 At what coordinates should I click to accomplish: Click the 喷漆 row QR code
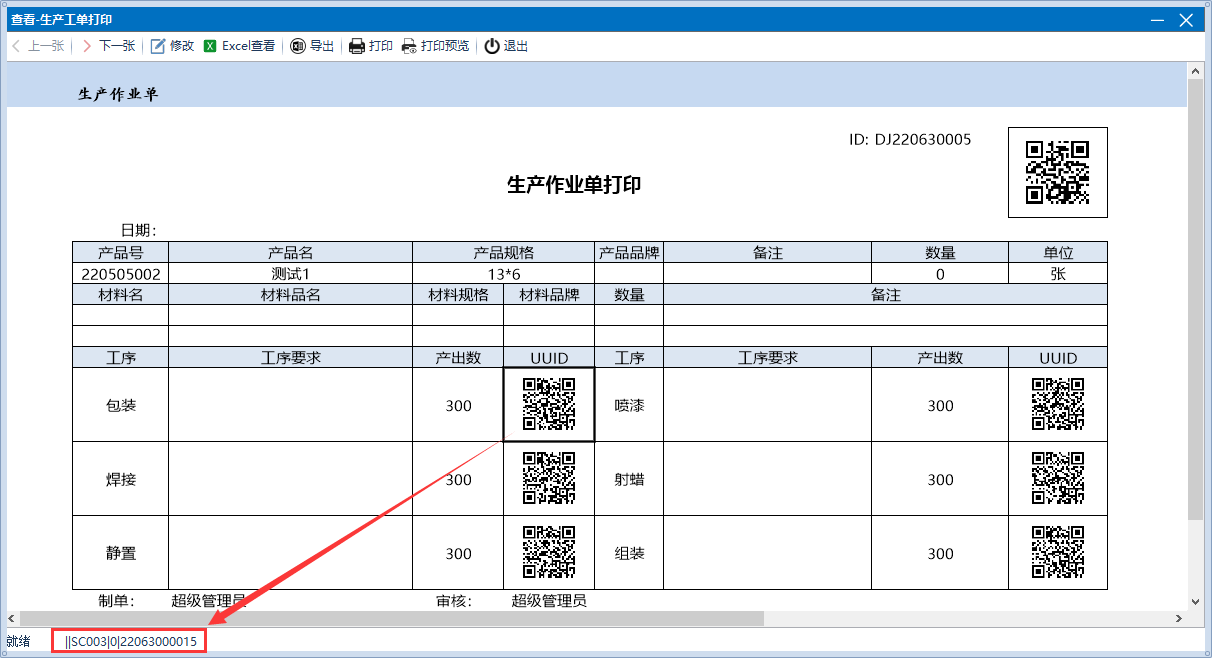coord(1057,404)
